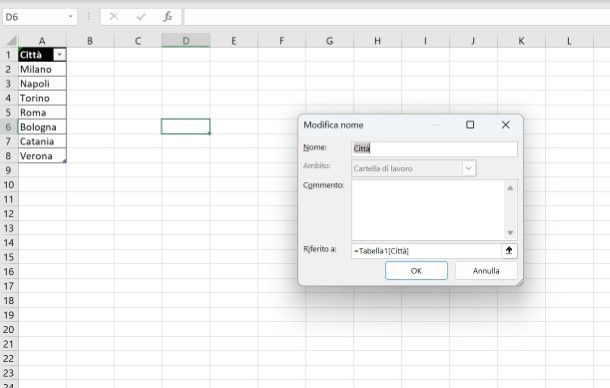
Task: Click the cell containing Catania
Action: 42,141
